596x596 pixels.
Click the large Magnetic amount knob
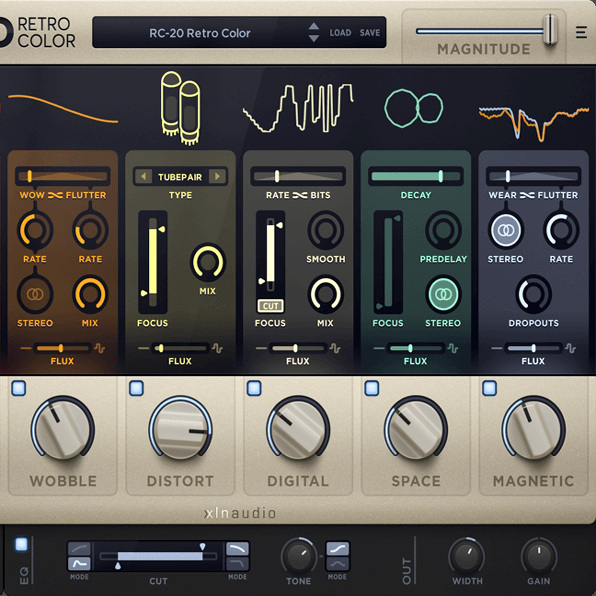[534, 429]
